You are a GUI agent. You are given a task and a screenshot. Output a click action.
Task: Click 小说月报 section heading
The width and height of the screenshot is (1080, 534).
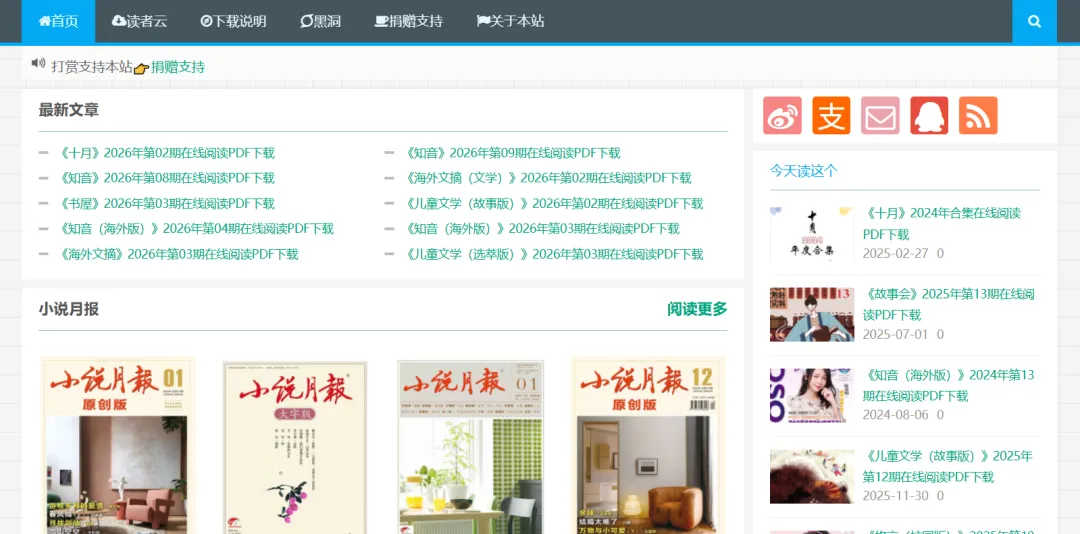click(69, 309)
